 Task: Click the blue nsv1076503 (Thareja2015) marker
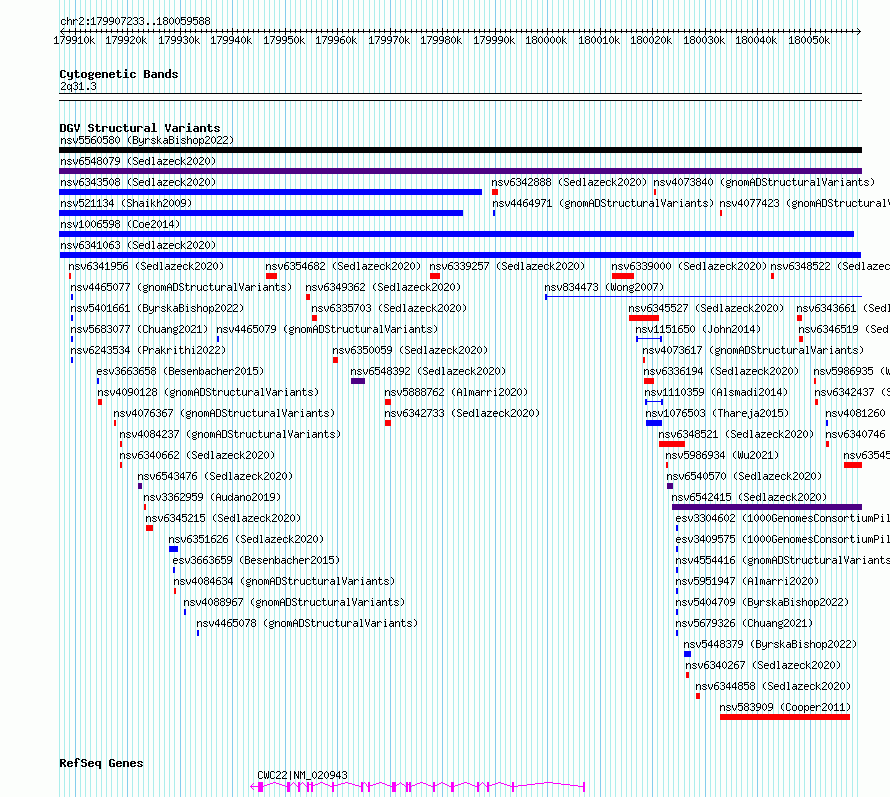coord(654,423)
